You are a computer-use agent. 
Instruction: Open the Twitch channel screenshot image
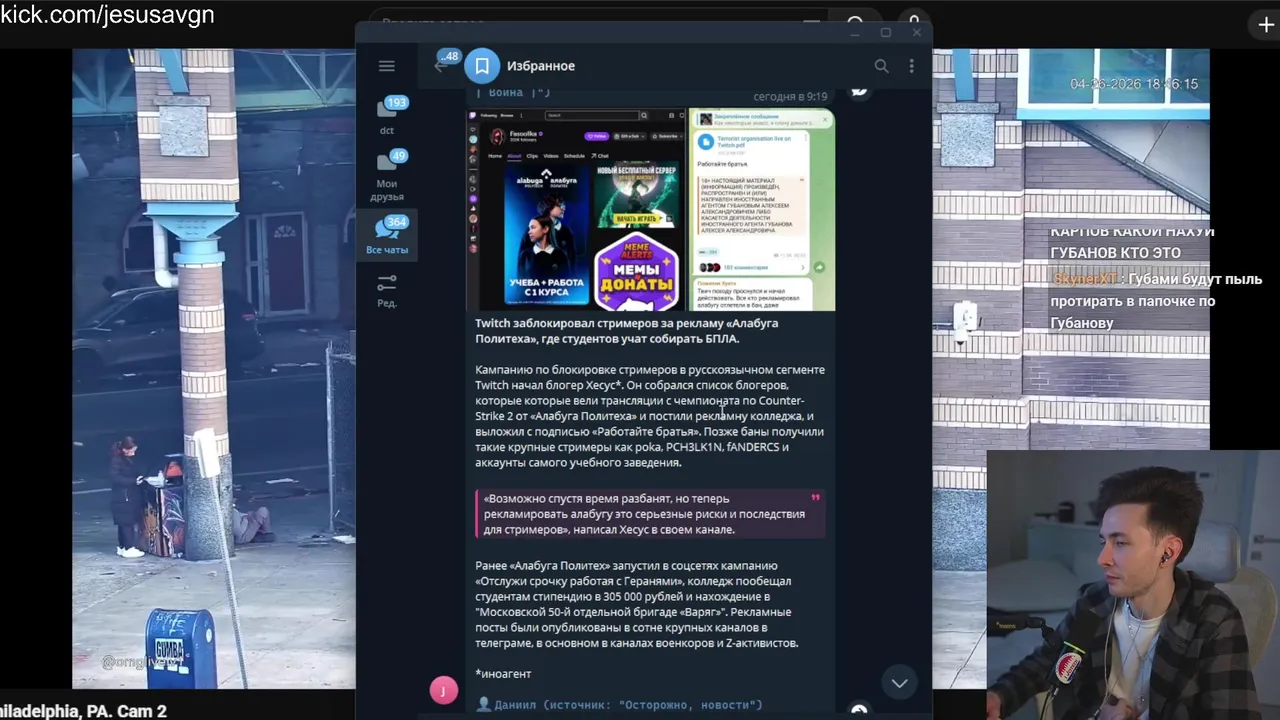pyautogui.click(x=576, y=209)
